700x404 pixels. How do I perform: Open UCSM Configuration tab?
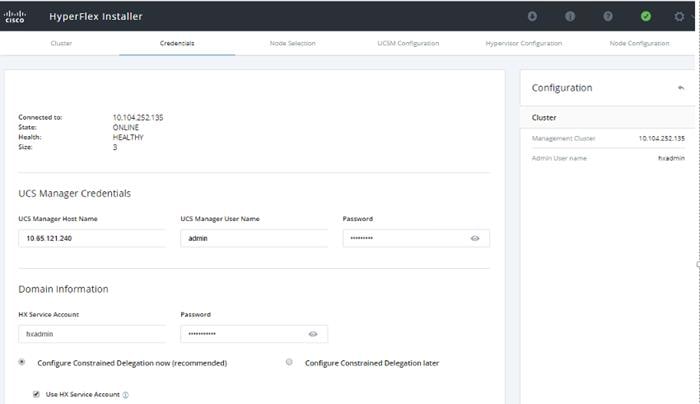point(408,43)
